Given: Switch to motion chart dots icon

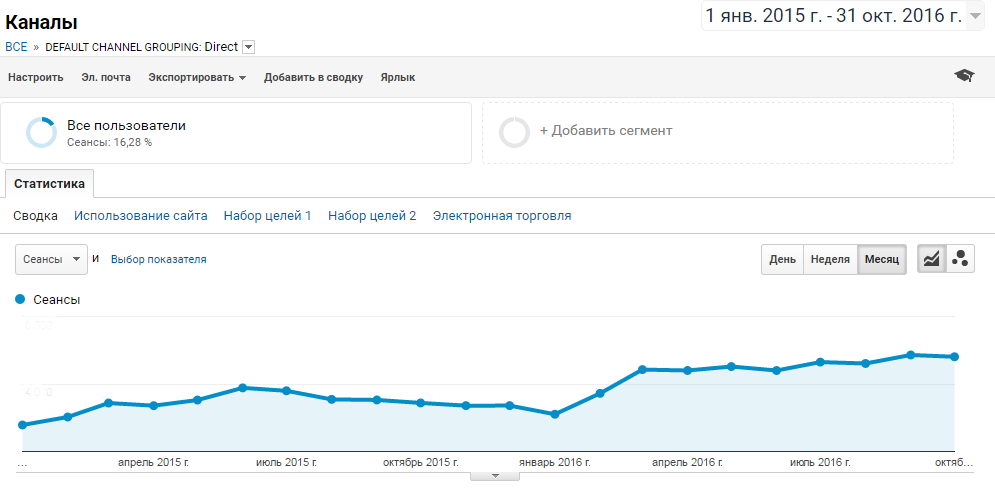Looking at the screenshot, I should coord(960,259).
